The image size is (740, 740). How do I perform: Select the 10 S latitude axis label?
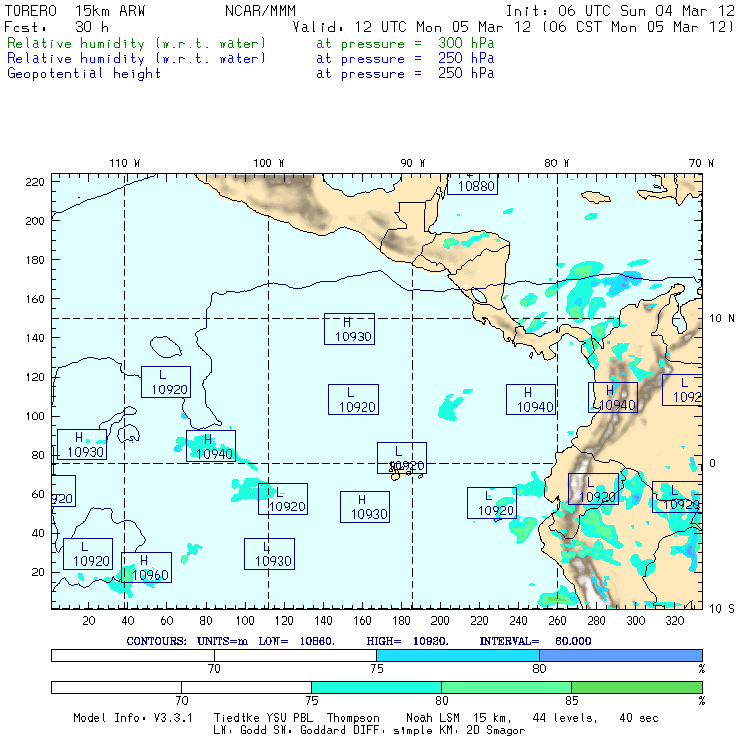point(722,609)
